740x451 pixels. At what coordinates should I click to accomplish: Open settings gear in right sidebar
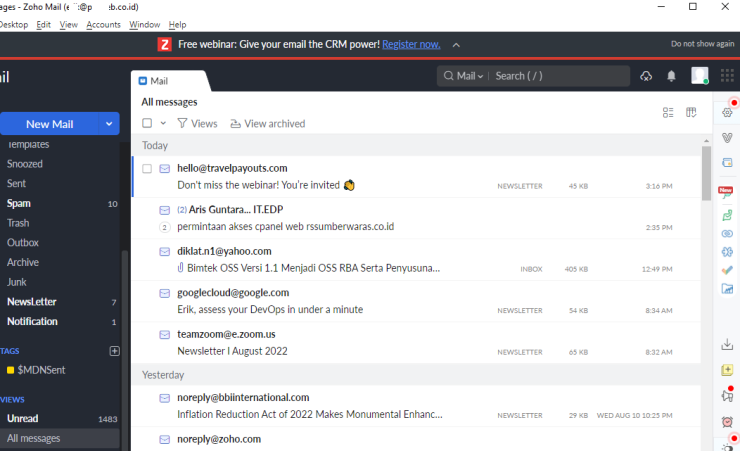coord(727,112)
